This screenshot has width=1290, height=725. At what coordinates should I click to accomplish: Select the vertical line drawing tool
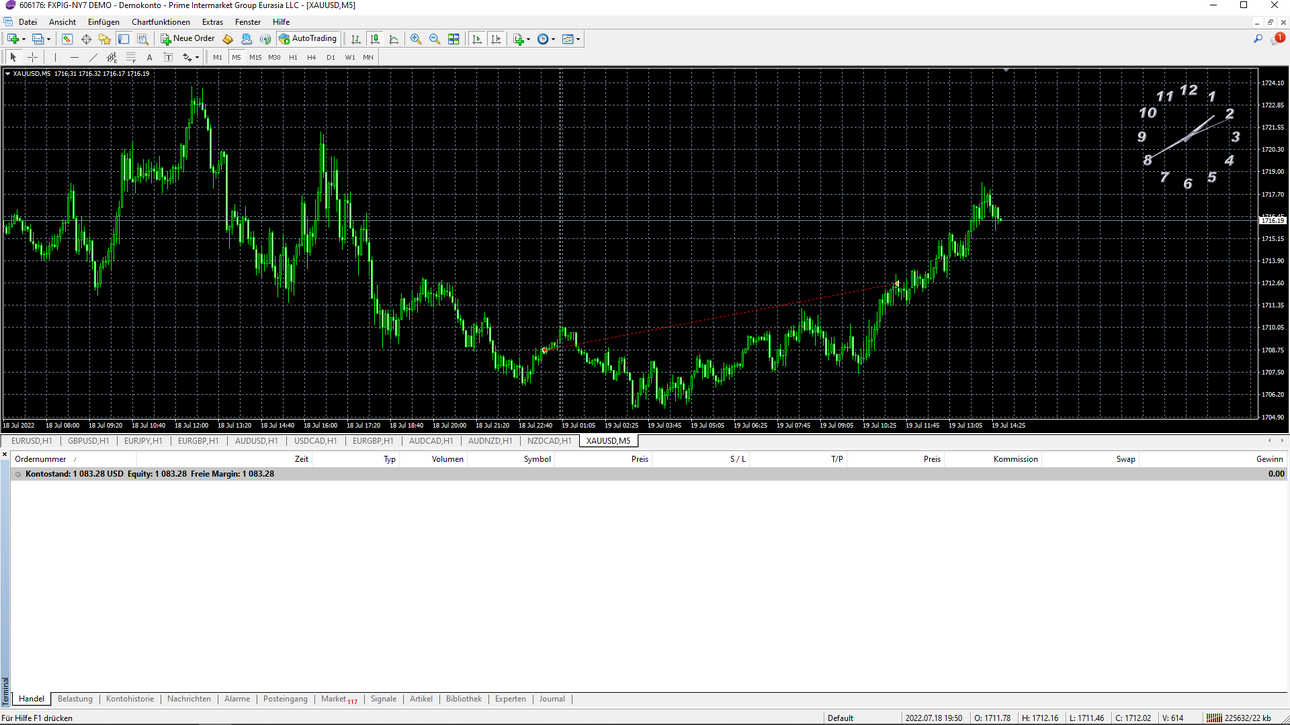click(x=55, y=57)
